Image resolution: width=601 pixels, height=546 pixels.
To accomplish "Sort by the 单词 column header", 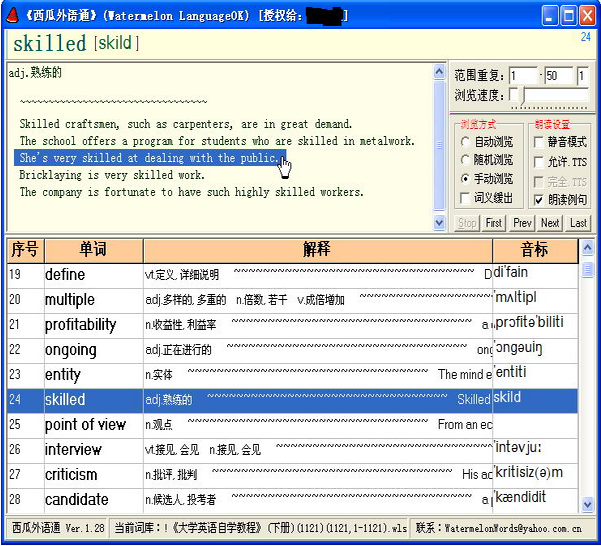I will coord(93,249).
